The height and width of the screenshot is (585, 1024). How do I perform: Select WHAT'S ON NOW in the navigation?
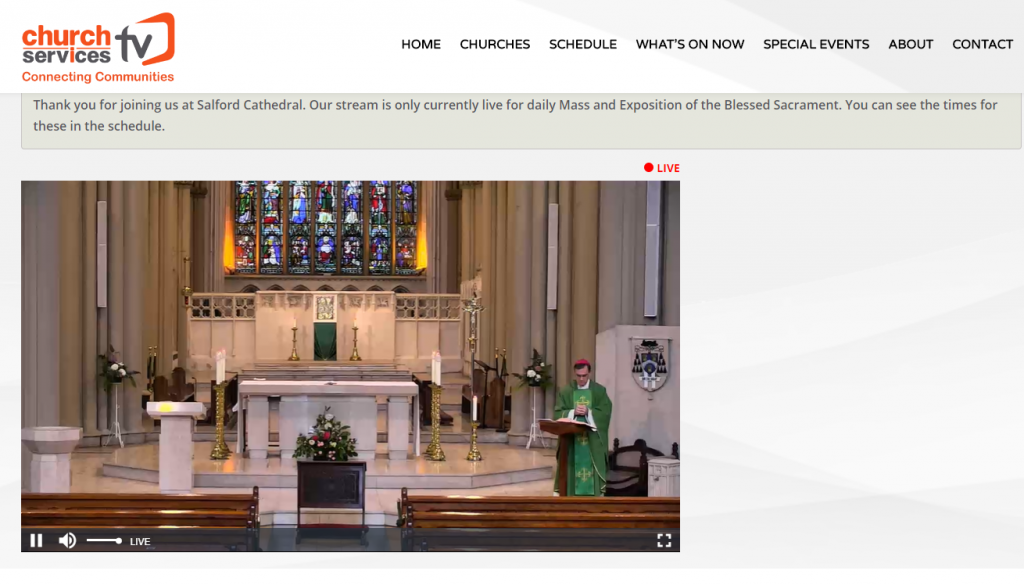(690, 44)
